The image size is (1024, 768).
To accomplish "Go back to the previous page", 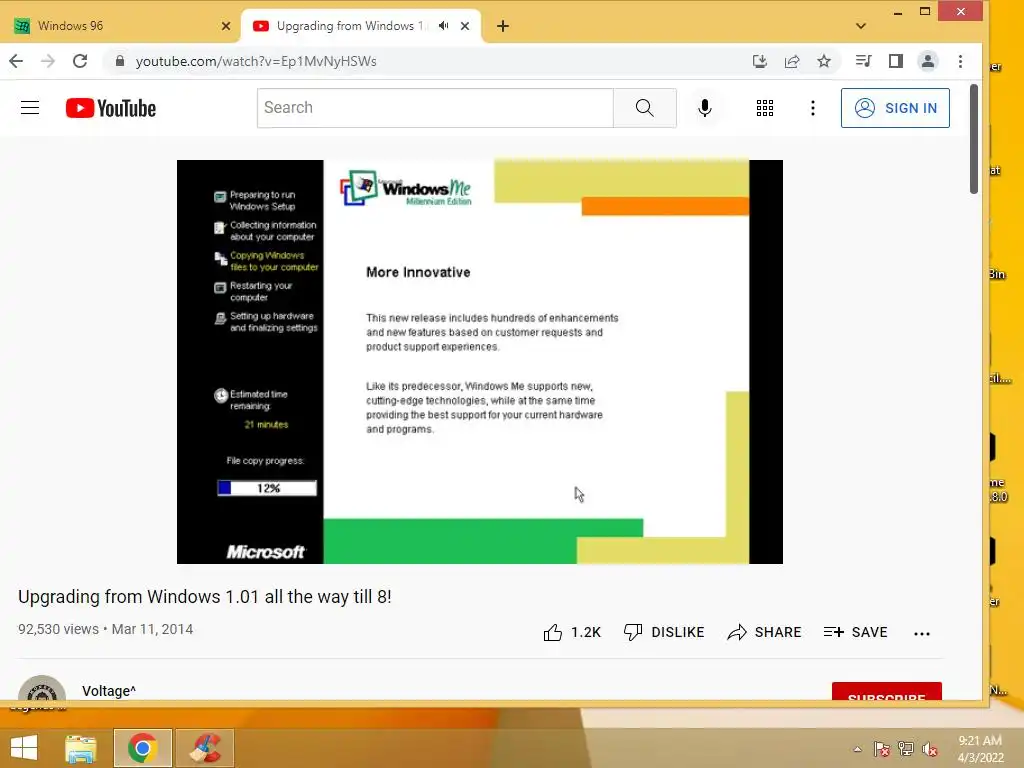I will tap(16, 61).
